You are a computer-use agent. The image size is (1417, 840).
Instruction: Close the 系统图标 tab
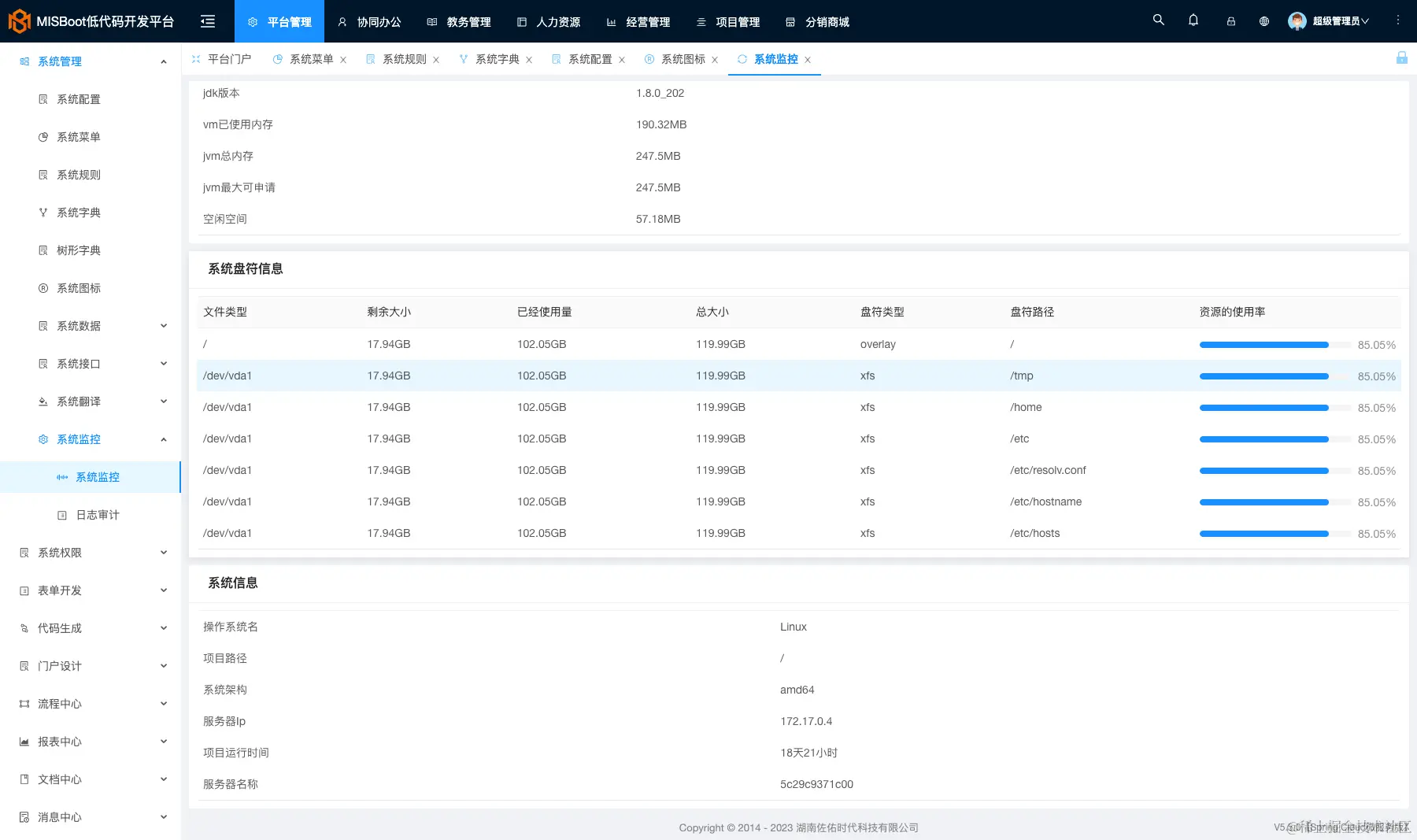(x=715, y=60)
